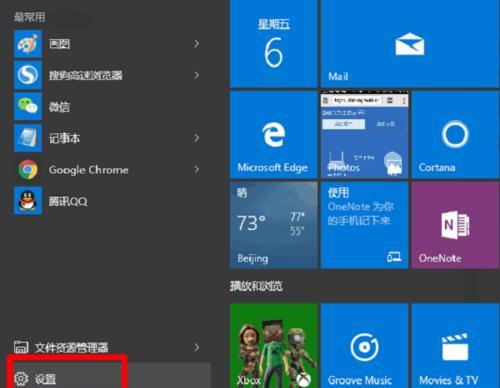This screenshot has width=500, height=388.
Task: Open the Photos tile
Action: click(364, 135)
